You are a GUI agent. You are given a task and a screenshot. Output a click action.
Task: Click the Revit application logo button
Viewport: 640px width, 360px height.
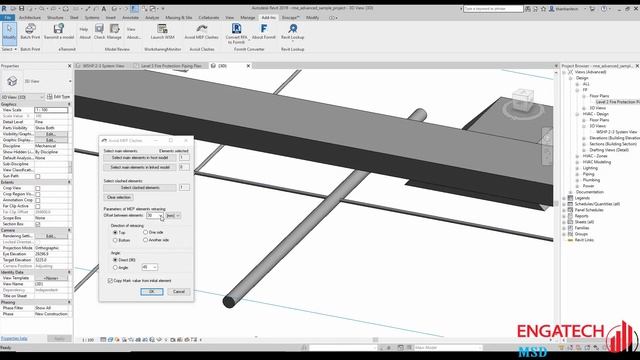(x=4, y=8)
